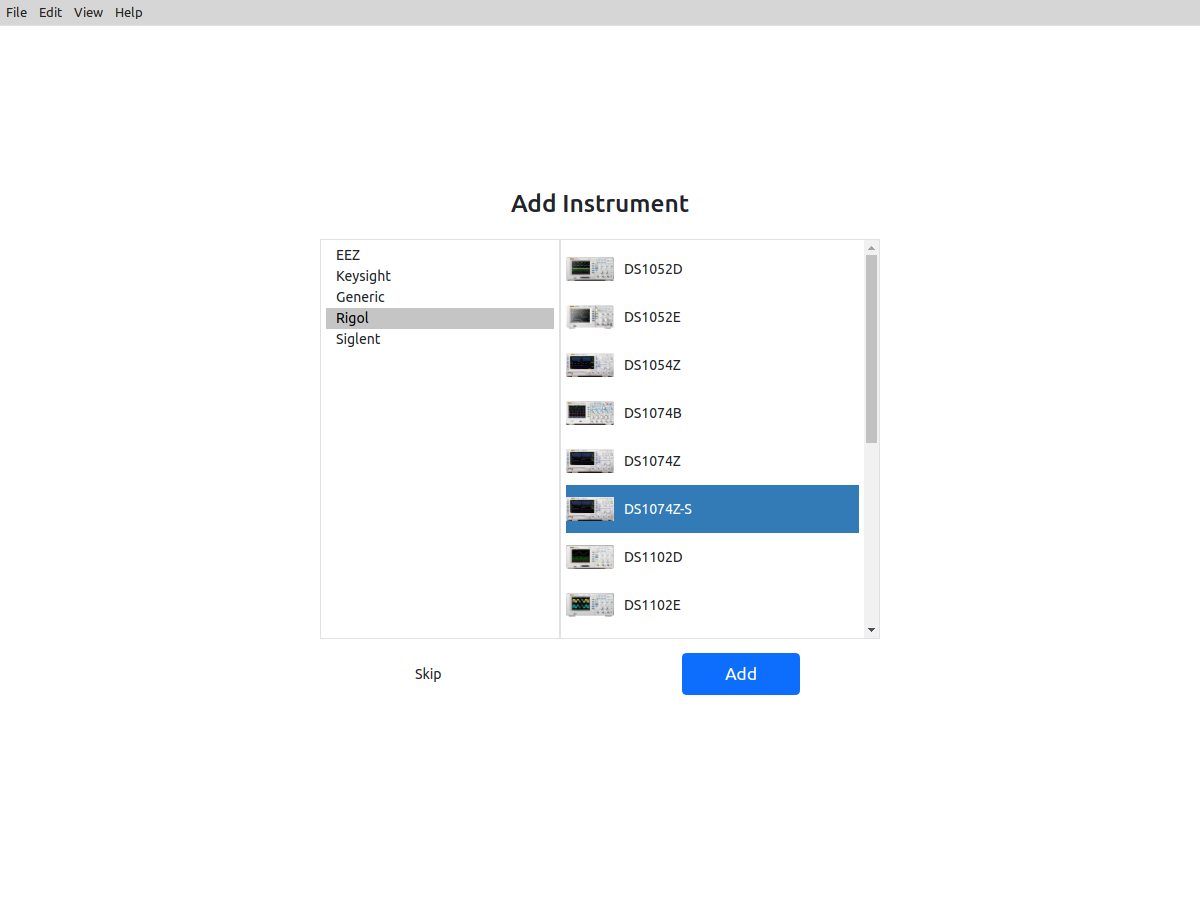The width and height of the screenshot is (1200, 900).
Task: Click the instrument list scrollbar thumb
Action: [x=871, y=349]
